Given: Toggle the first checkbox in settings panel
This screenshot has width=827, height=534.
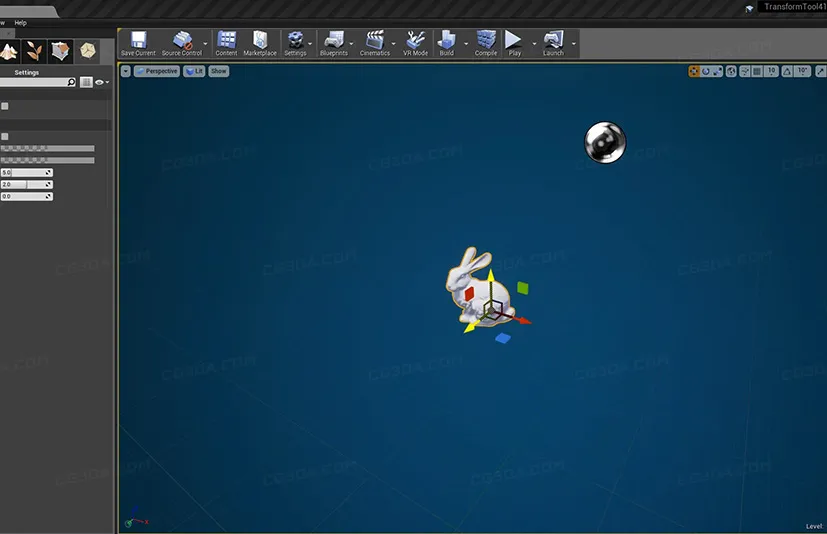Looking at the screenshot, I should point(5,106).
